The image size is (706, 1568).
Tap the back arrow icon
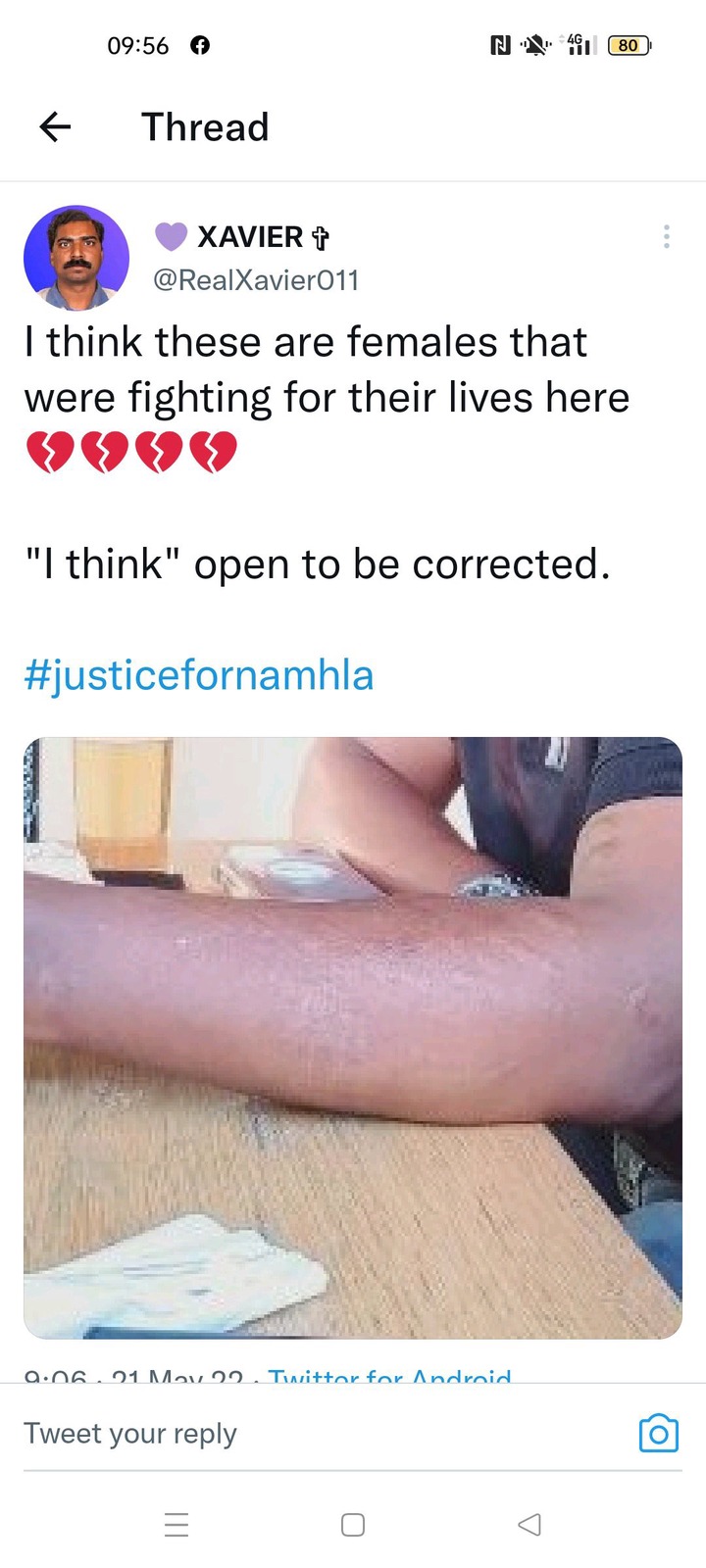pos(55,127)
